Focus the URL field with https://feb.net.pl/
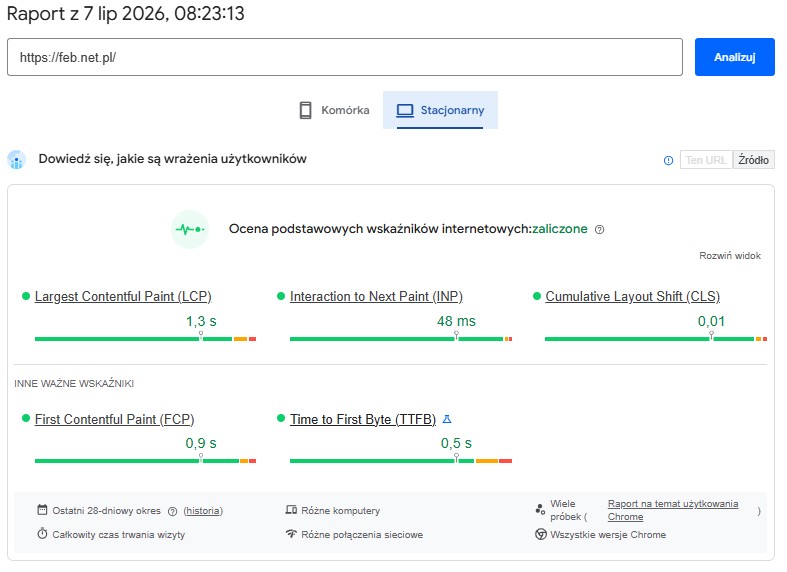 tap(345, 57)
